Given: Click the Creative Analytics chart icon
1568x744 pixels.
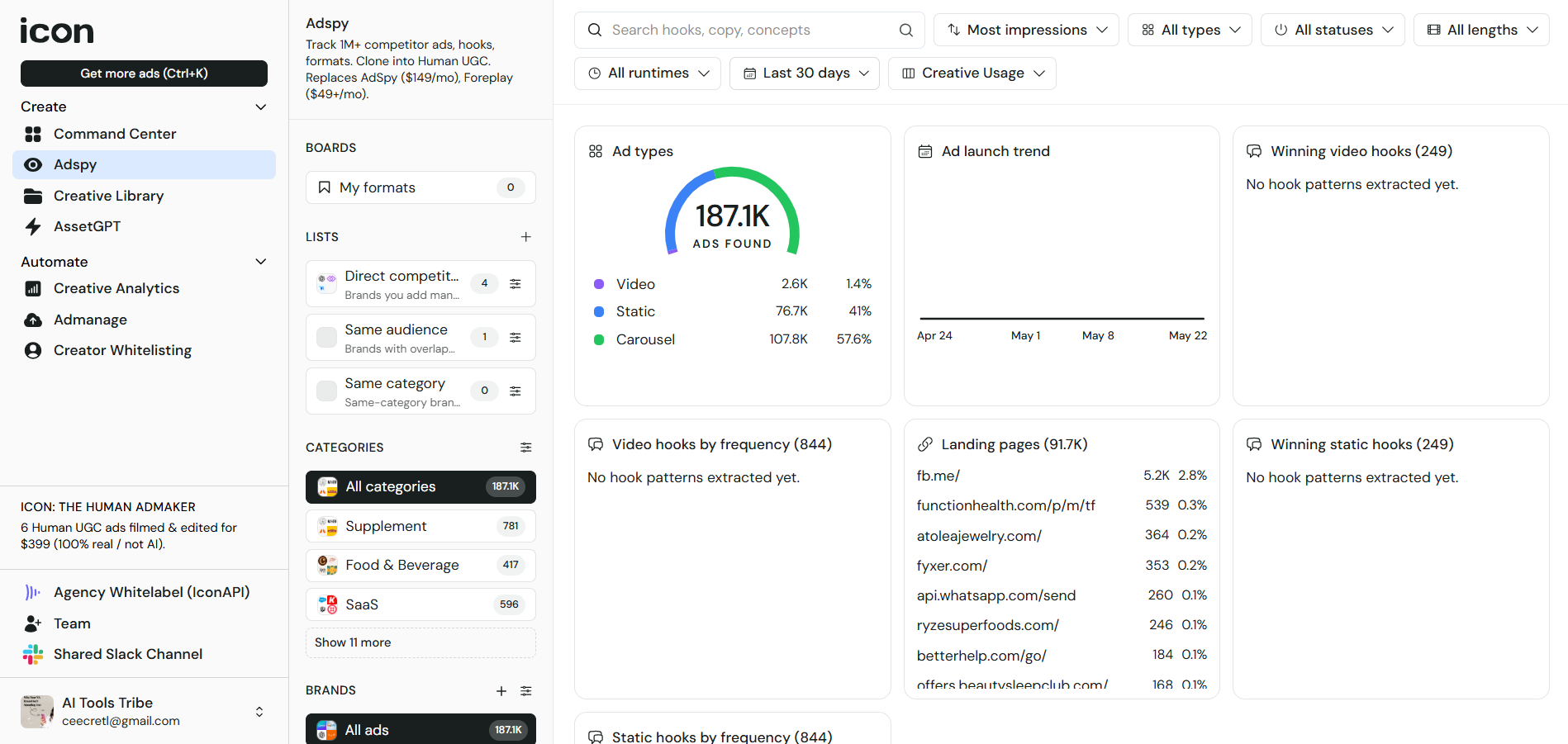Looking at the screenshot, I should tap(33, 288).
